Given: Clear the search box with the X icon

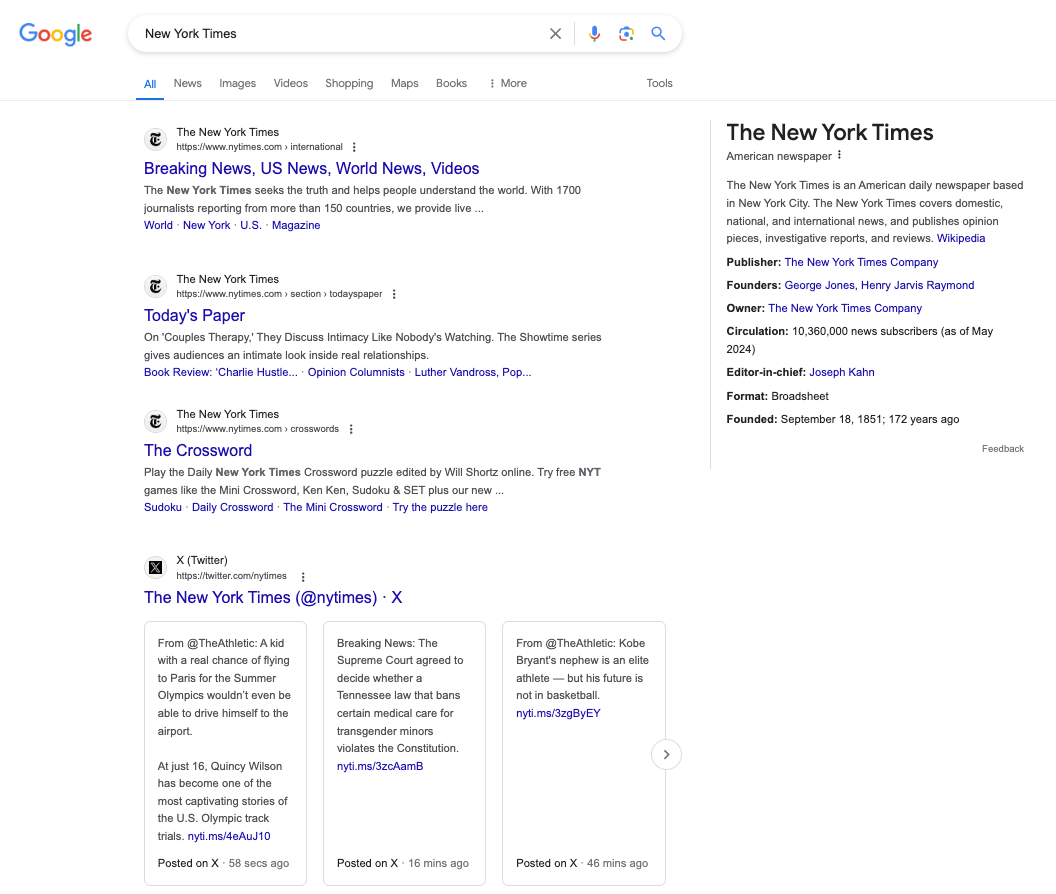Looking at the screenshot, I should [555, 33].
